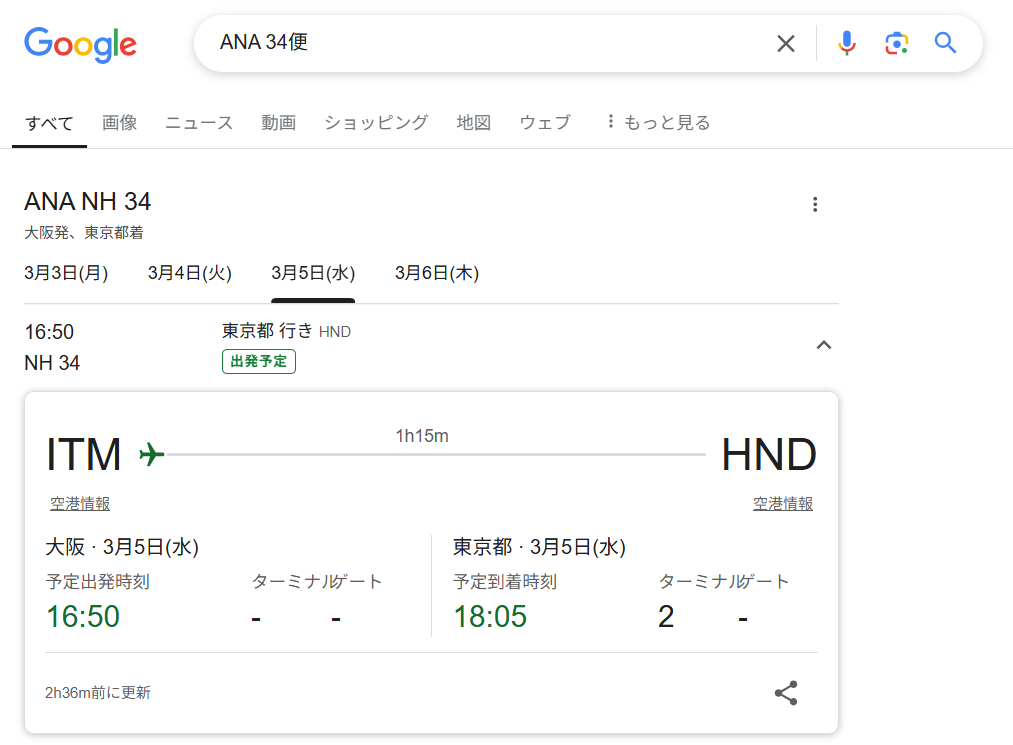The image size is (1013, 745).
Task: Click the arrival terminal number 2
Action: click(666, 616)
